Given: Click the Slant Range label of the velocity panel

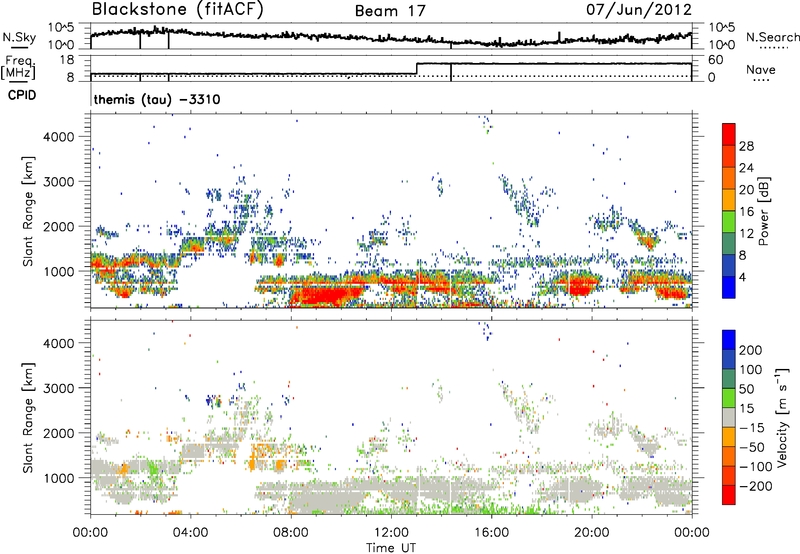Looking at the screenshot, I should tap(28, 417).
